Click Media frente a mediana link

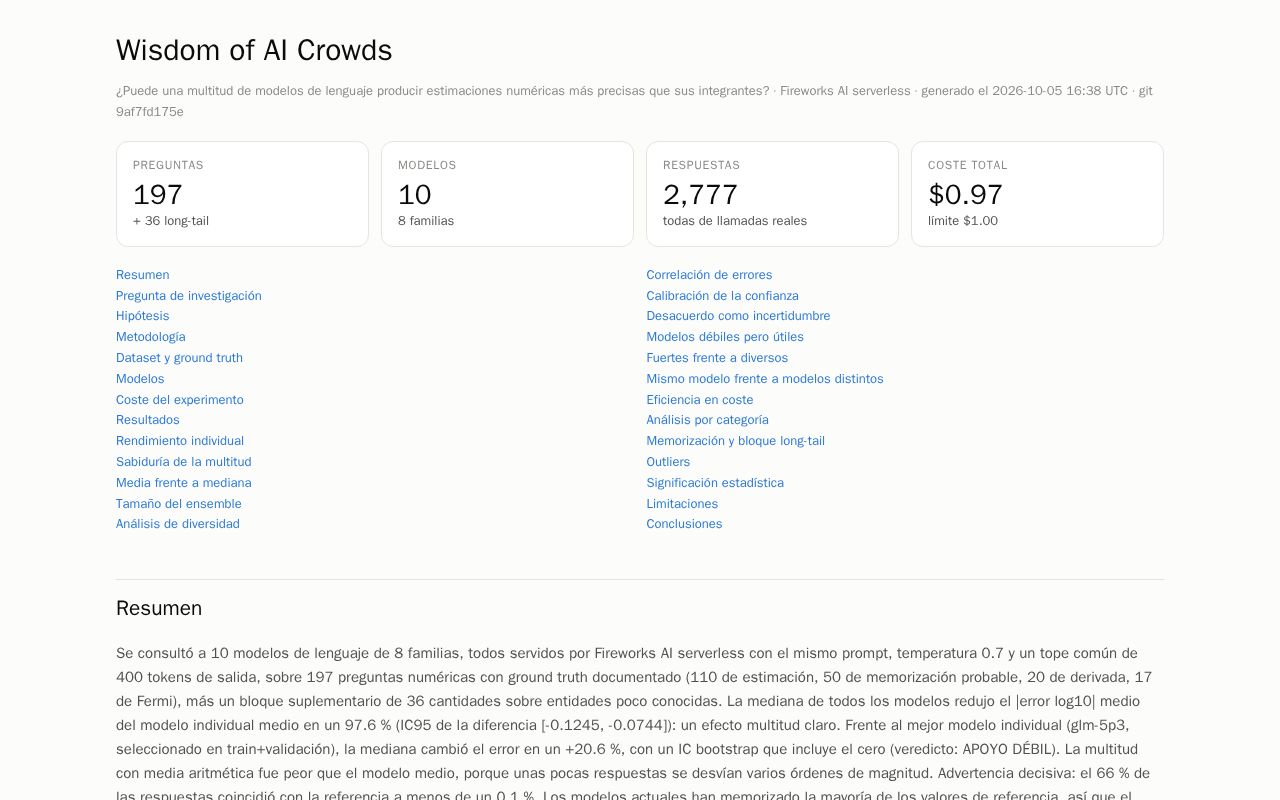point(184,483)
